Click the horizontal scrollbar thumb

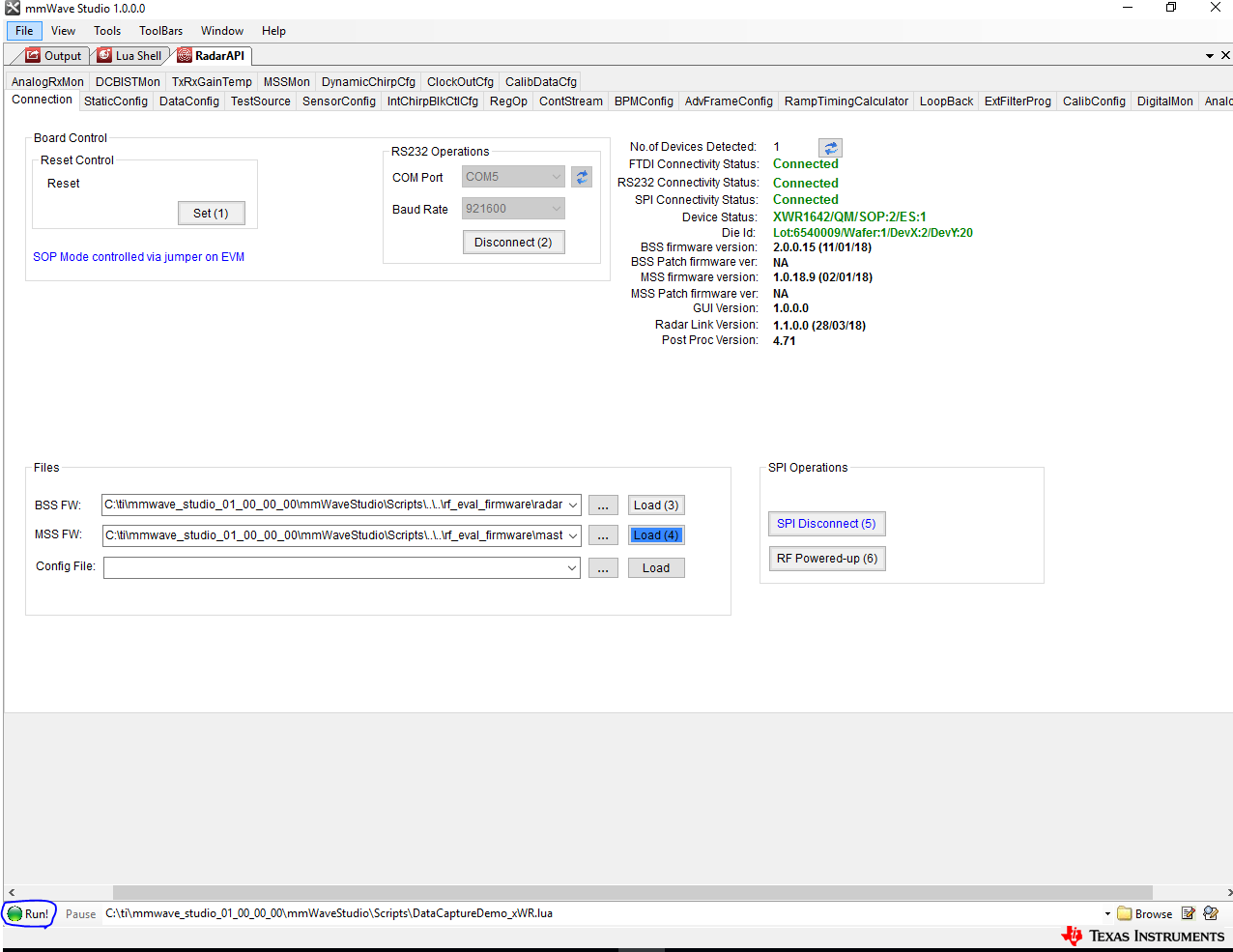click(x=633, y=892)
